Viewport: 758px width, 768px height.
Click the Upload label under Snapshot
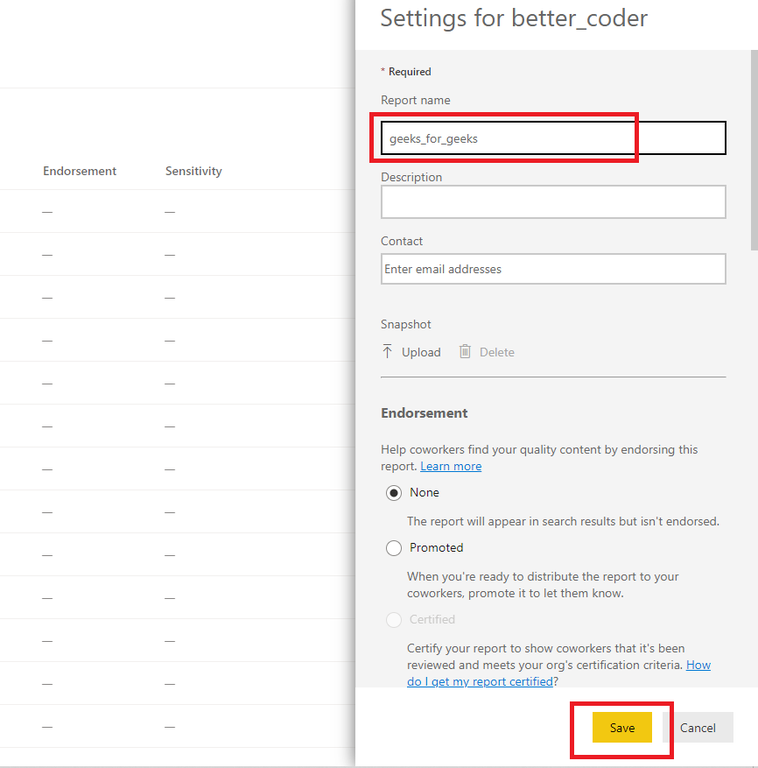[421, 352]
